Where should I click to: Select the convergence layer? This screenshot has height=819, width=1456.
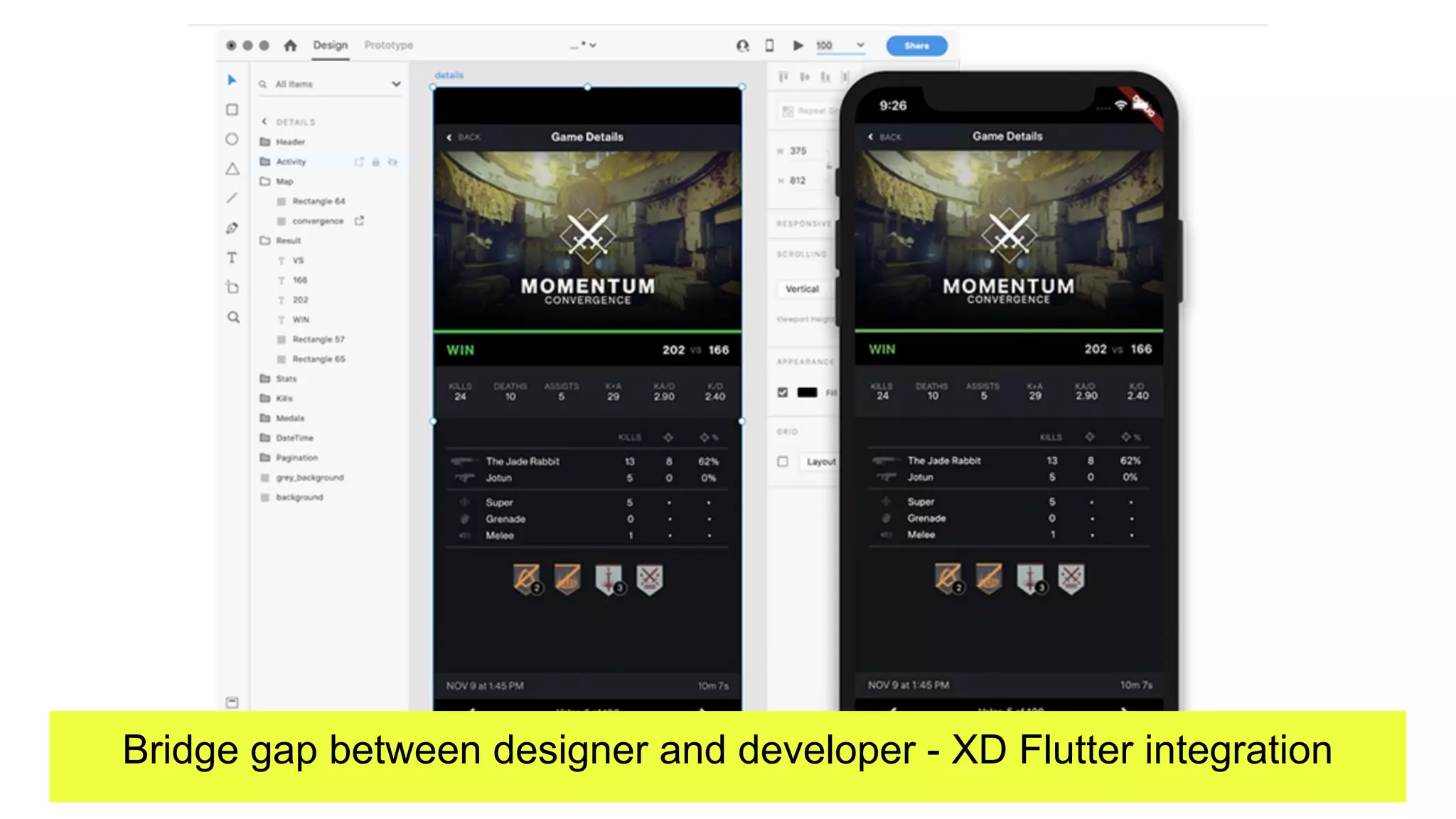pyautogui.click(x=318, y=221)
